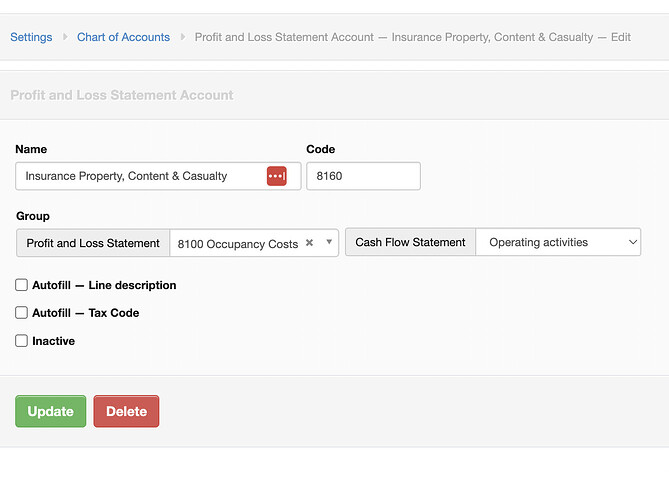Click the red Delete button
Screen dimensions: 669x500
(x=126, y=411)
